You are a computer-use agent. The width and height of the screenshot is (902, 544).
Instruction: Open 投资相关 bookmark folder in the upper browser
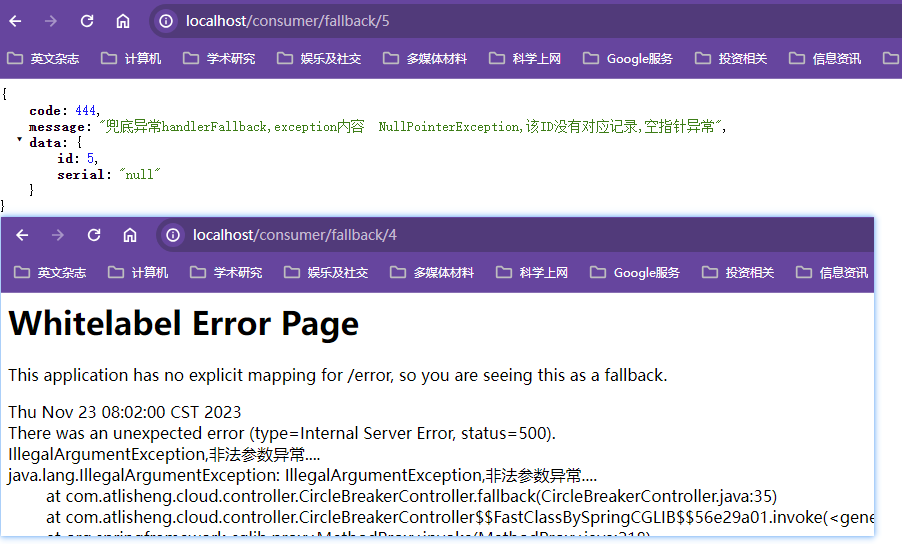pos(731,59)
